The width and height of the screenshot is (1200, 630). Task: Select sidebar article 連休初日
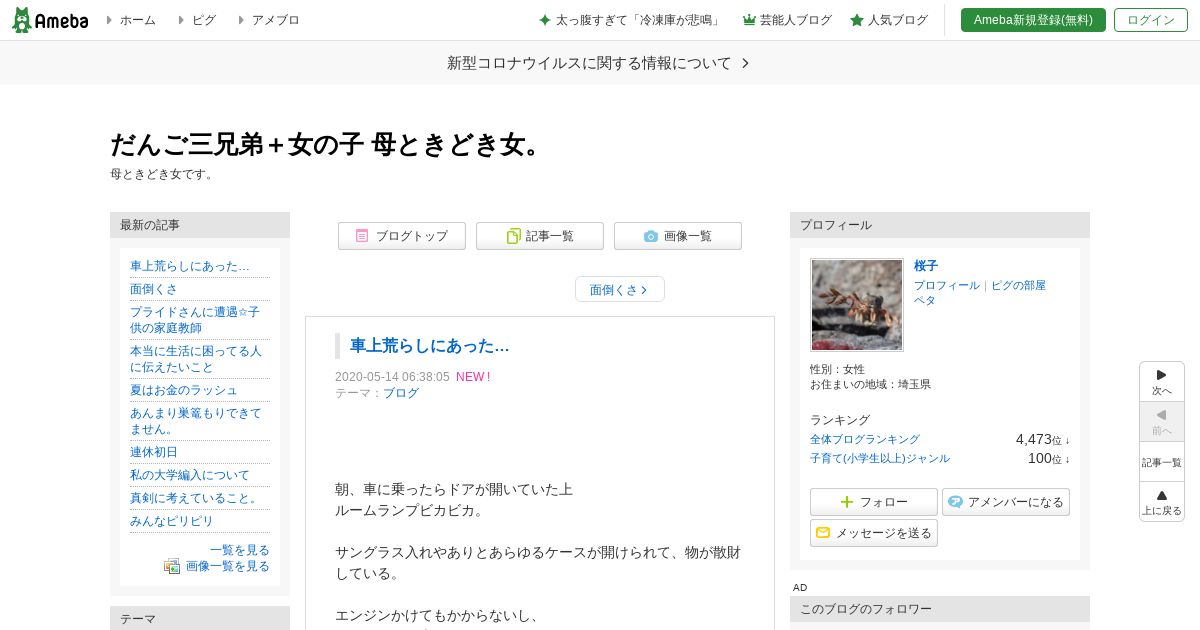tap(154, 452)
